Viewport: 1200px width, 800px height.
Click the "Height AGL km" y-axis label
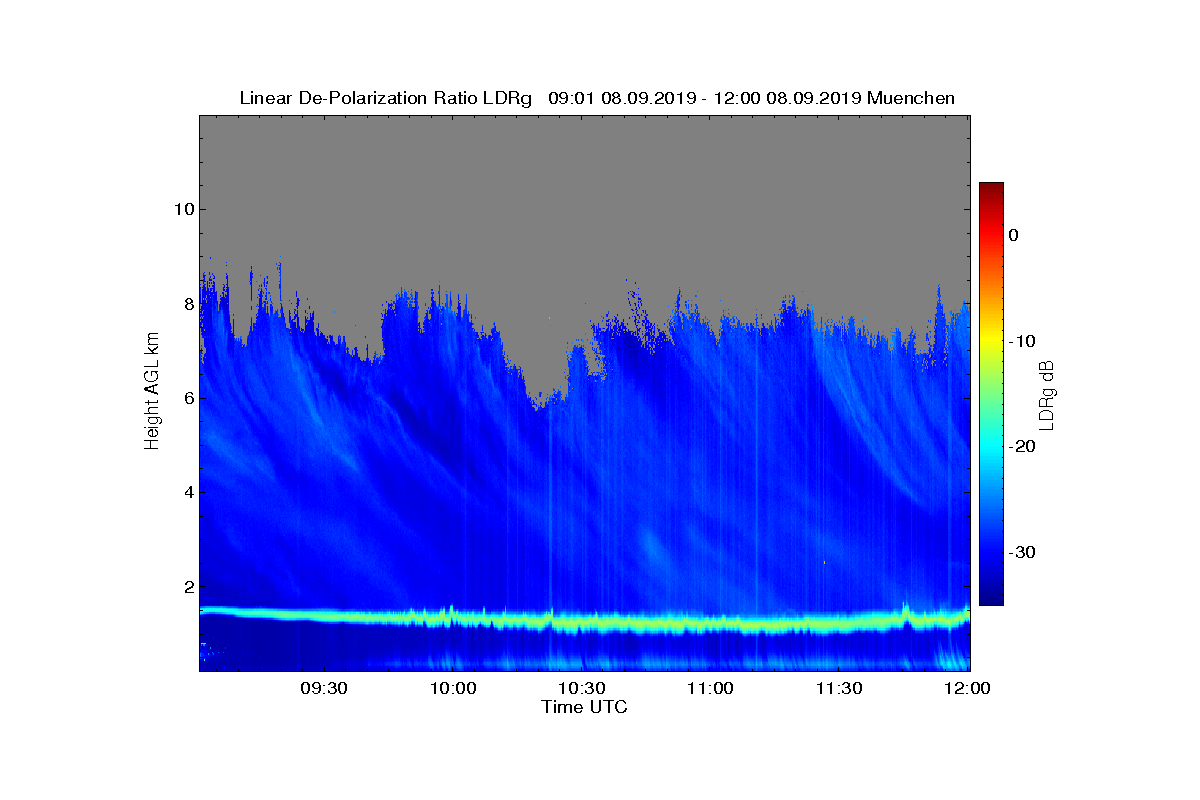click(153, 392)
